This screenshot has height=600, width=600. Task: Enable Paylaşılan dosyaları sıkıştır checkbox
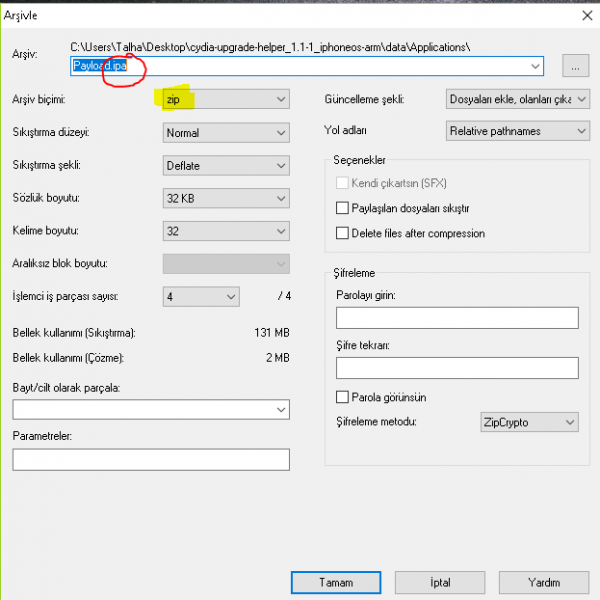point(344,208)
